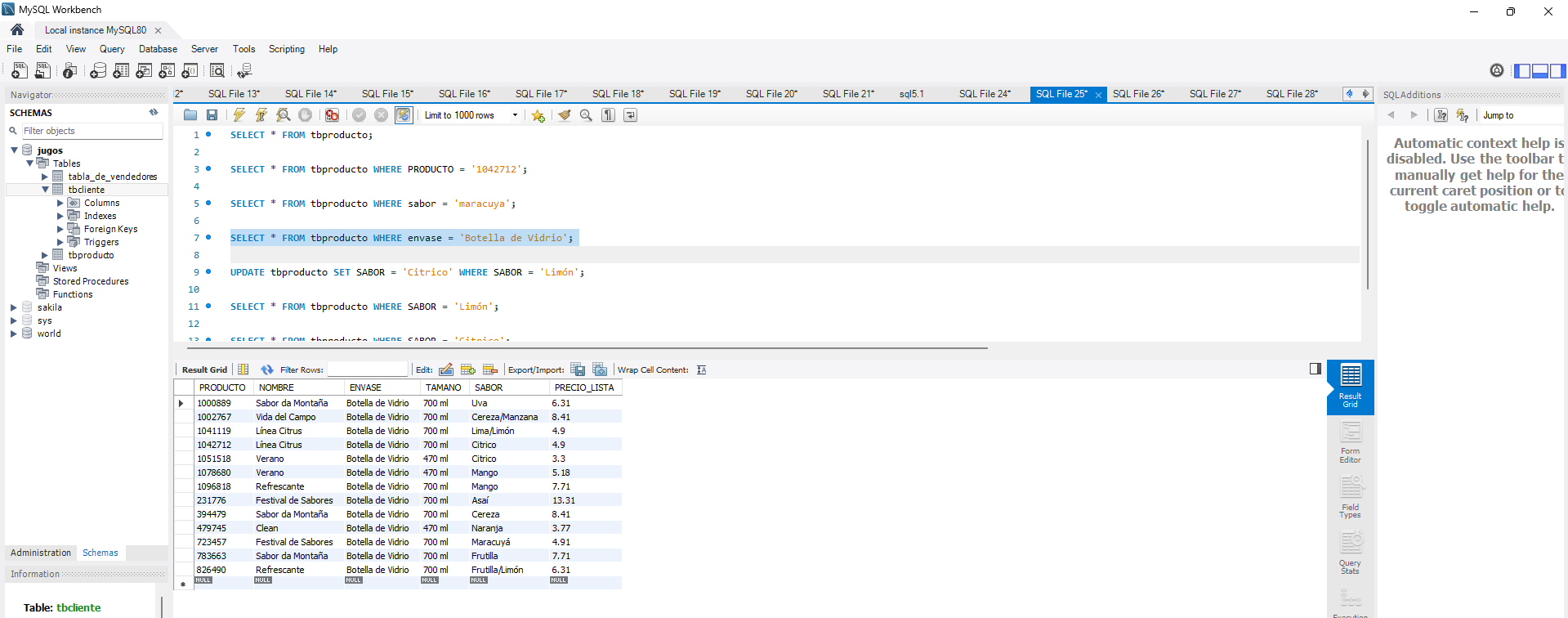The height and width of the screenshot is (618, 1568).
Task: Create new schema icon
Action: 98,71
